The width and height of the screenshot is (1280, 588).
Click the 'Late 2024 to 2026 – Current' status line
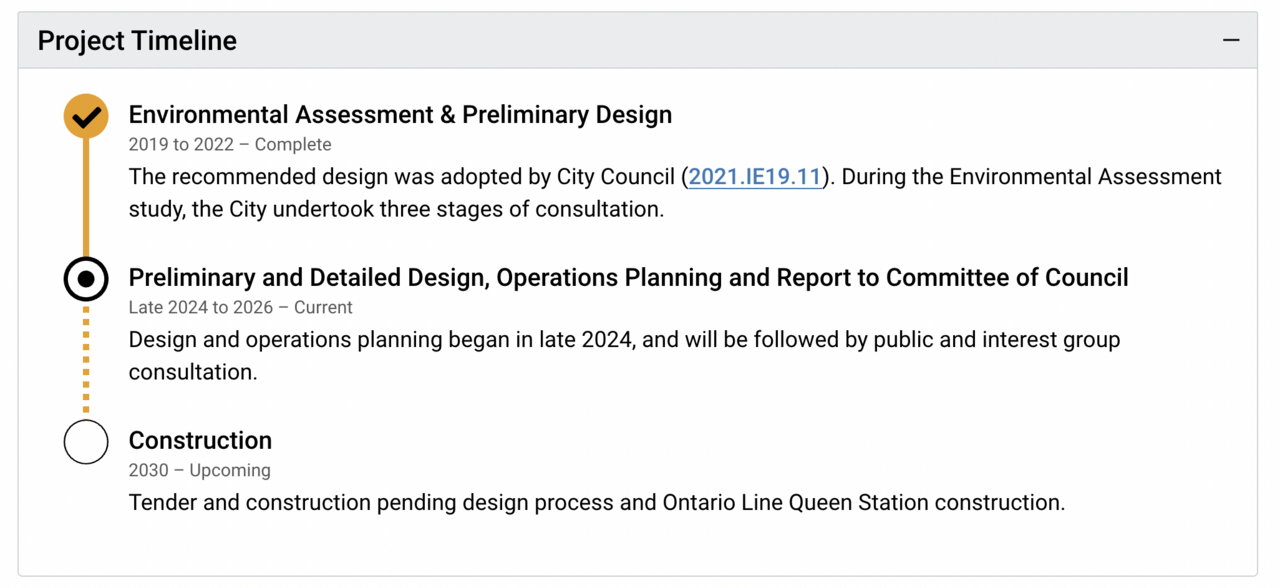[x=240, y=308]
